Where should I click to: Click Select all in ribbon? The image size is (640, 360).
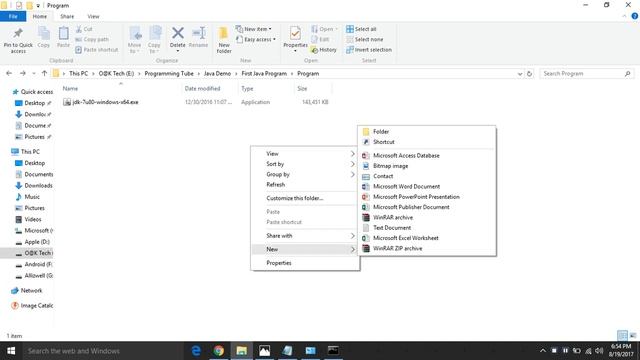pos(361,29)
